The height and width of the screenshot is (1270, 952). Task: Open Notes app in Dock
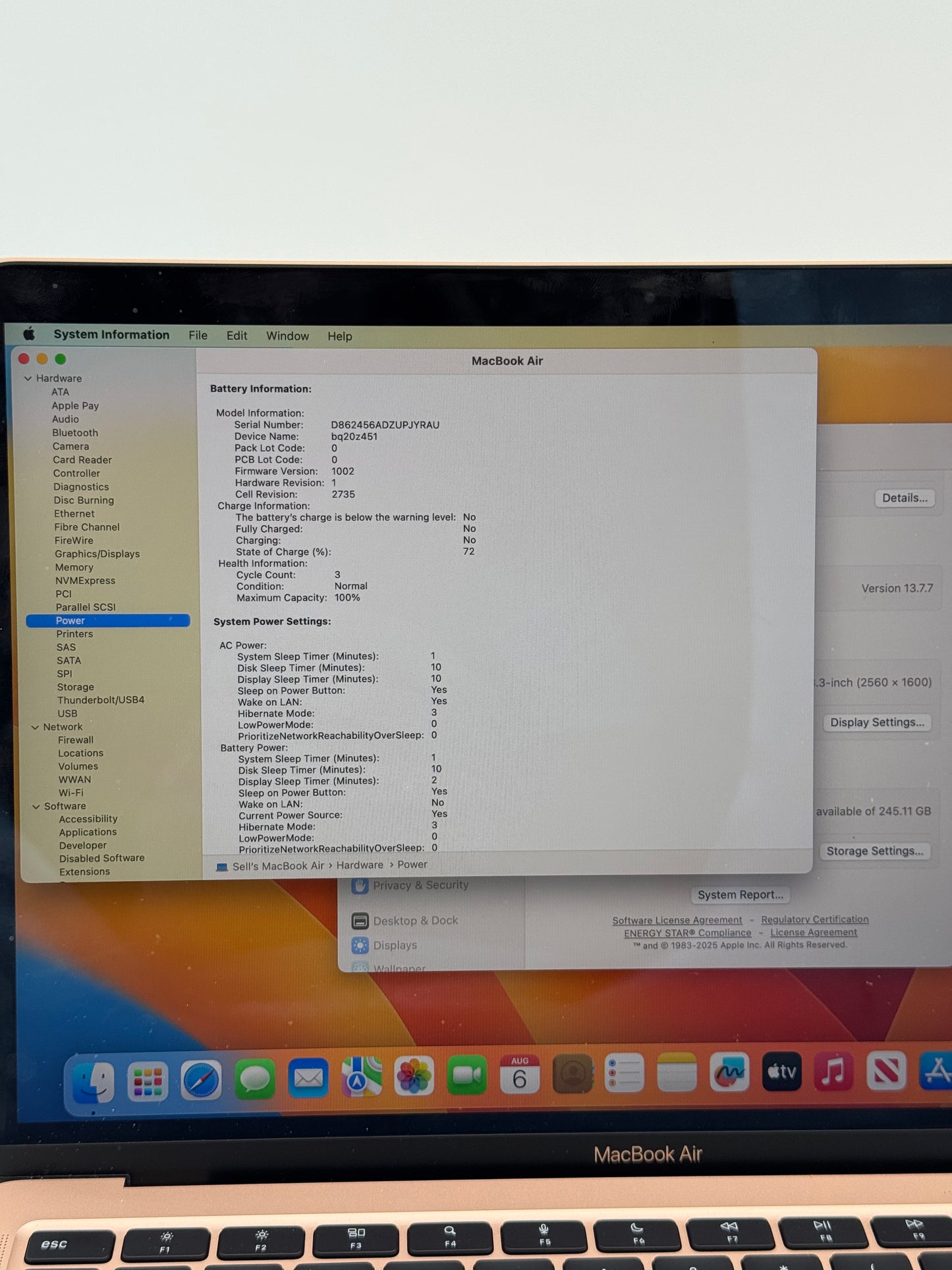pos(677,1072)
